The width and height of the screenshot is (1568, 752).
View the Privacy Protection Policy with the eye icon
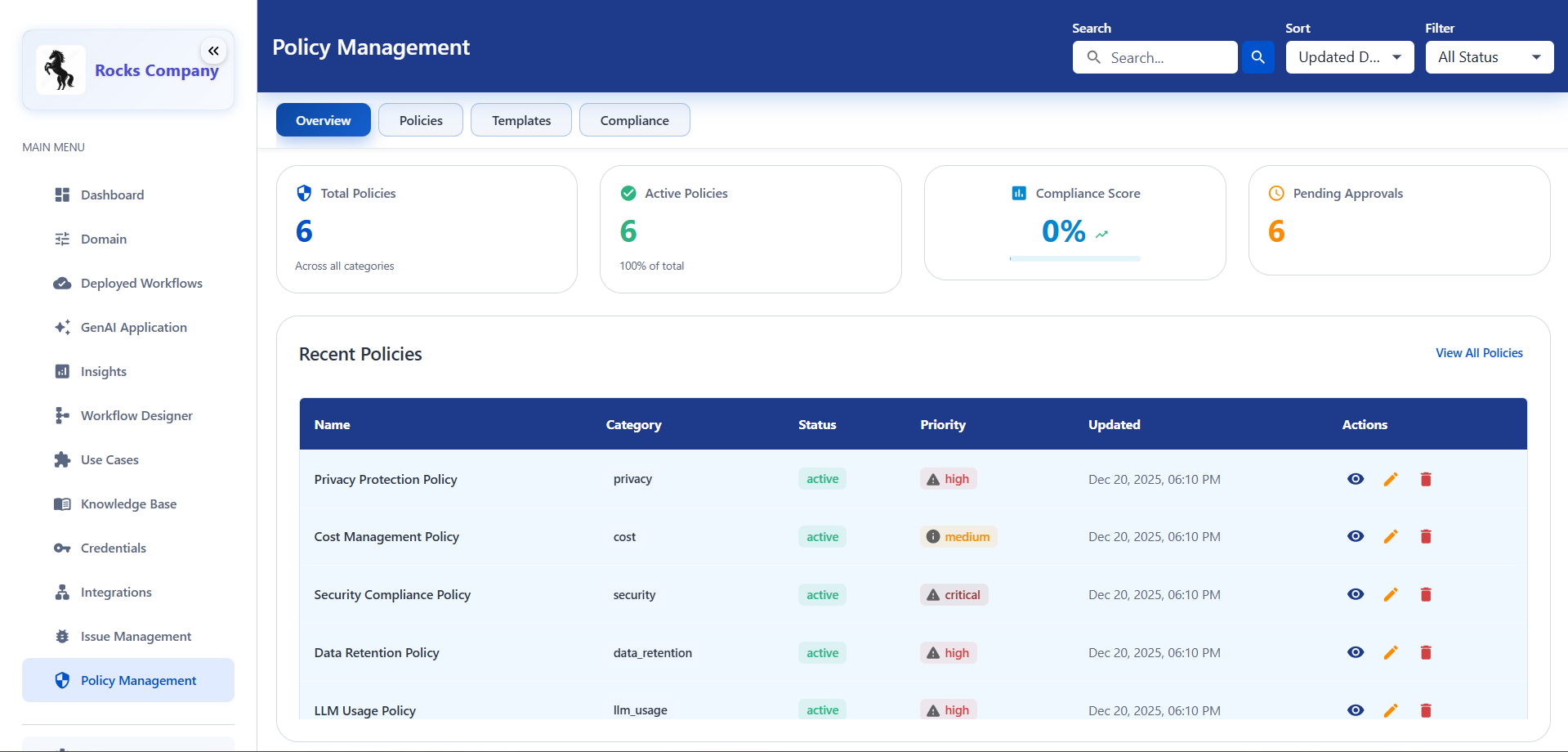coord(1356,479)
